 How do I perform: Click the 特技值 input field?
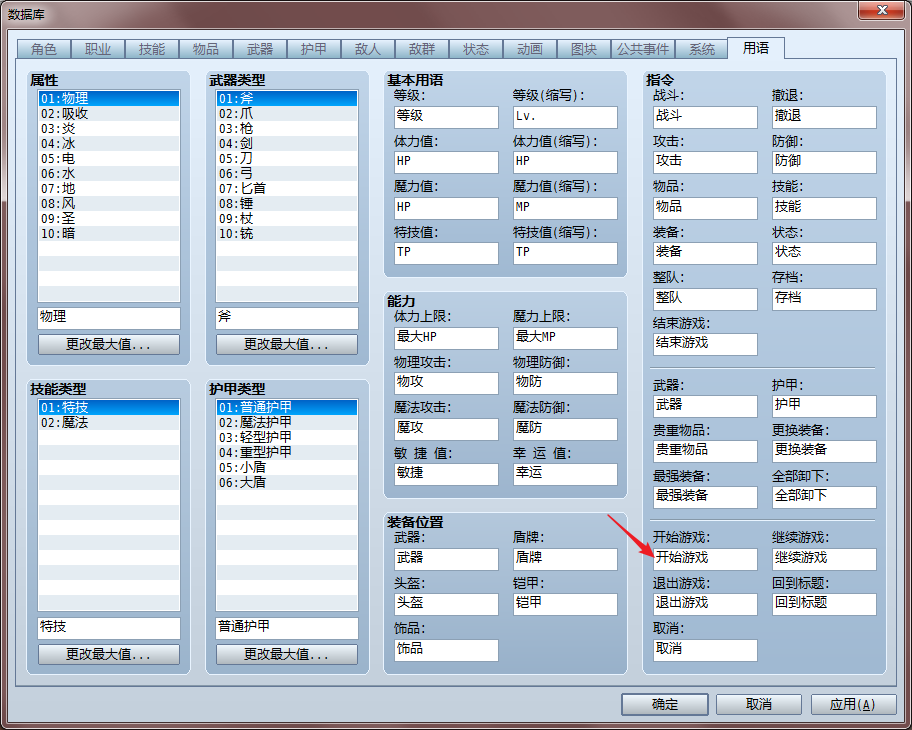[x=446, y=253]
